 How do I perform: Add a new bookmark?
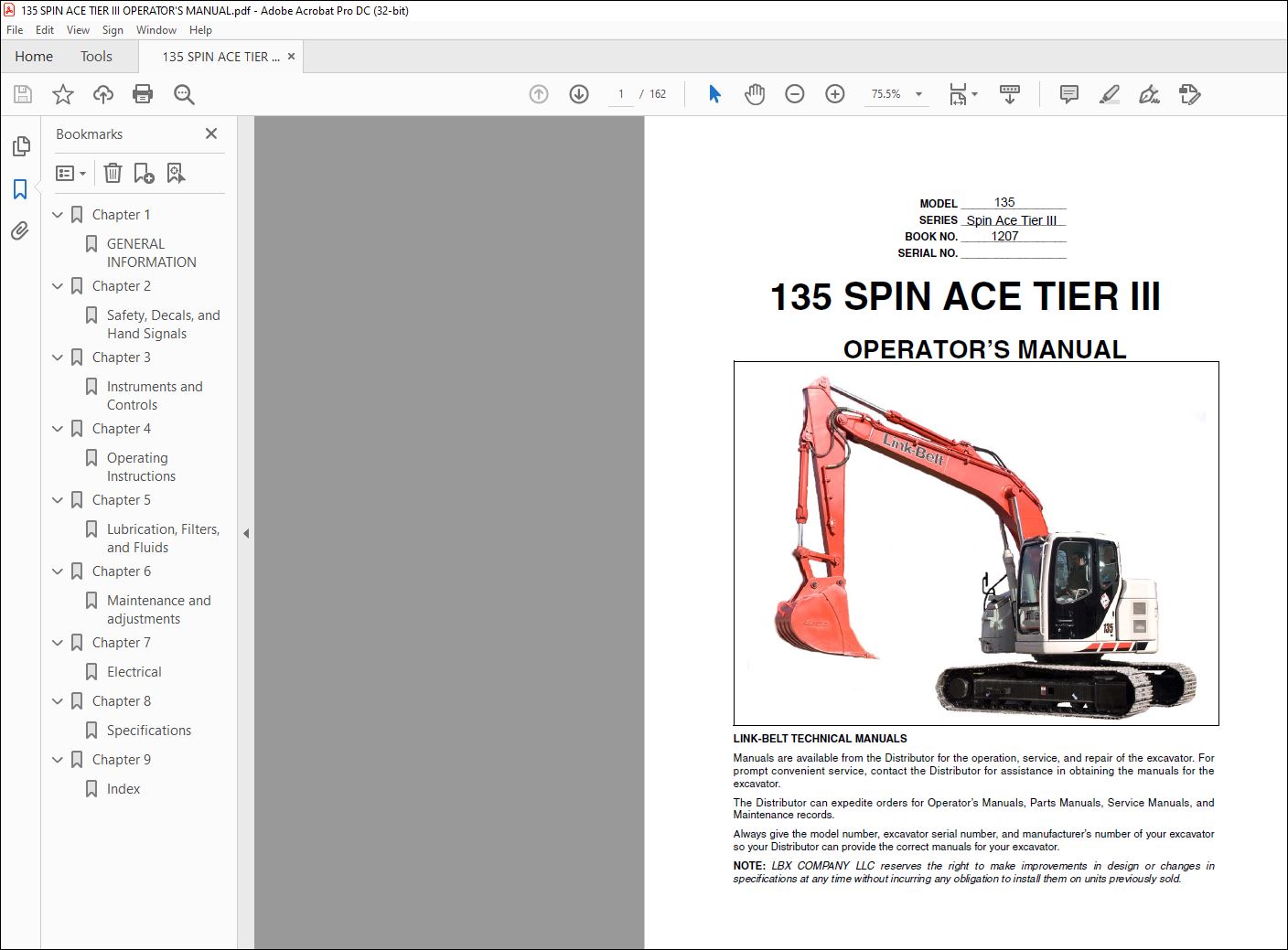pos(144,173)
